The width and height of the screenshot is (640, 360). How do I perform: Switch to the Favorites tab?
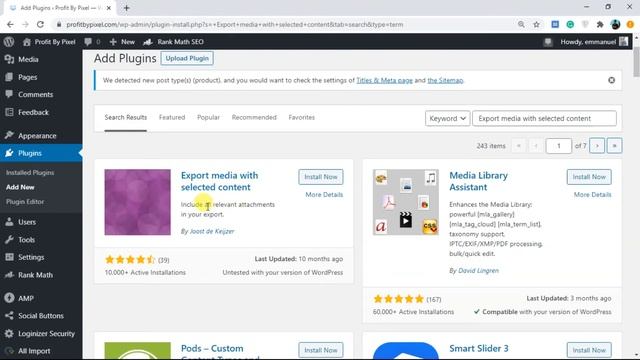pyautogui.click(x=301, y=118)
